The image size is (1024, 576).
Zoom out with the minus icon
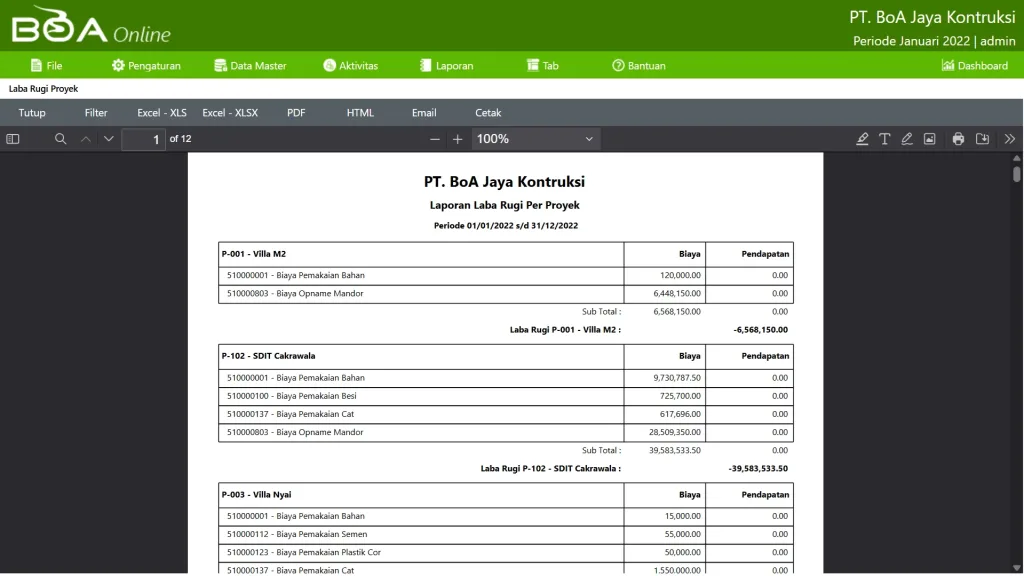435,139
